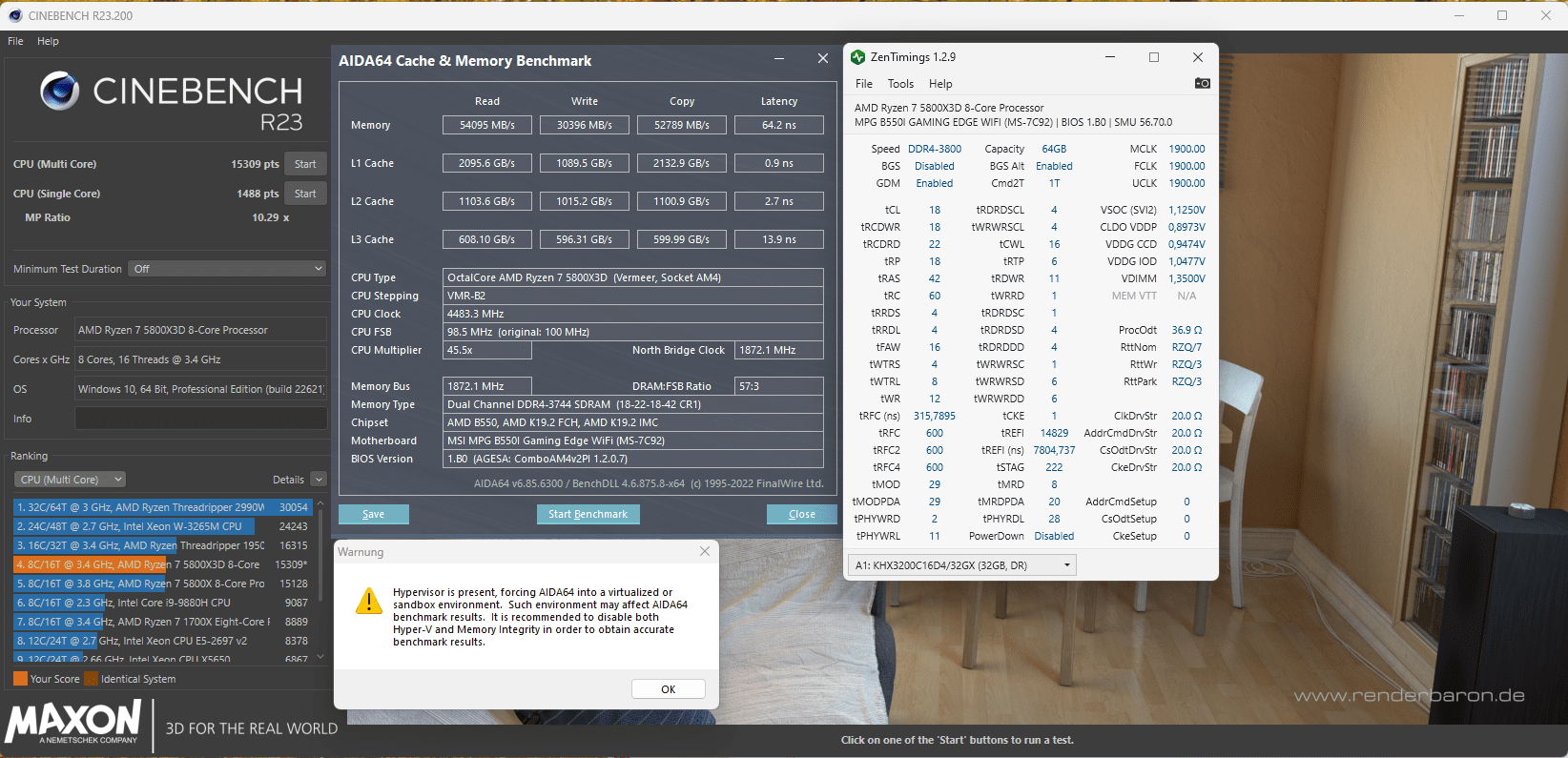Click Memory Latency value 64.2 ns

point(779,125)
